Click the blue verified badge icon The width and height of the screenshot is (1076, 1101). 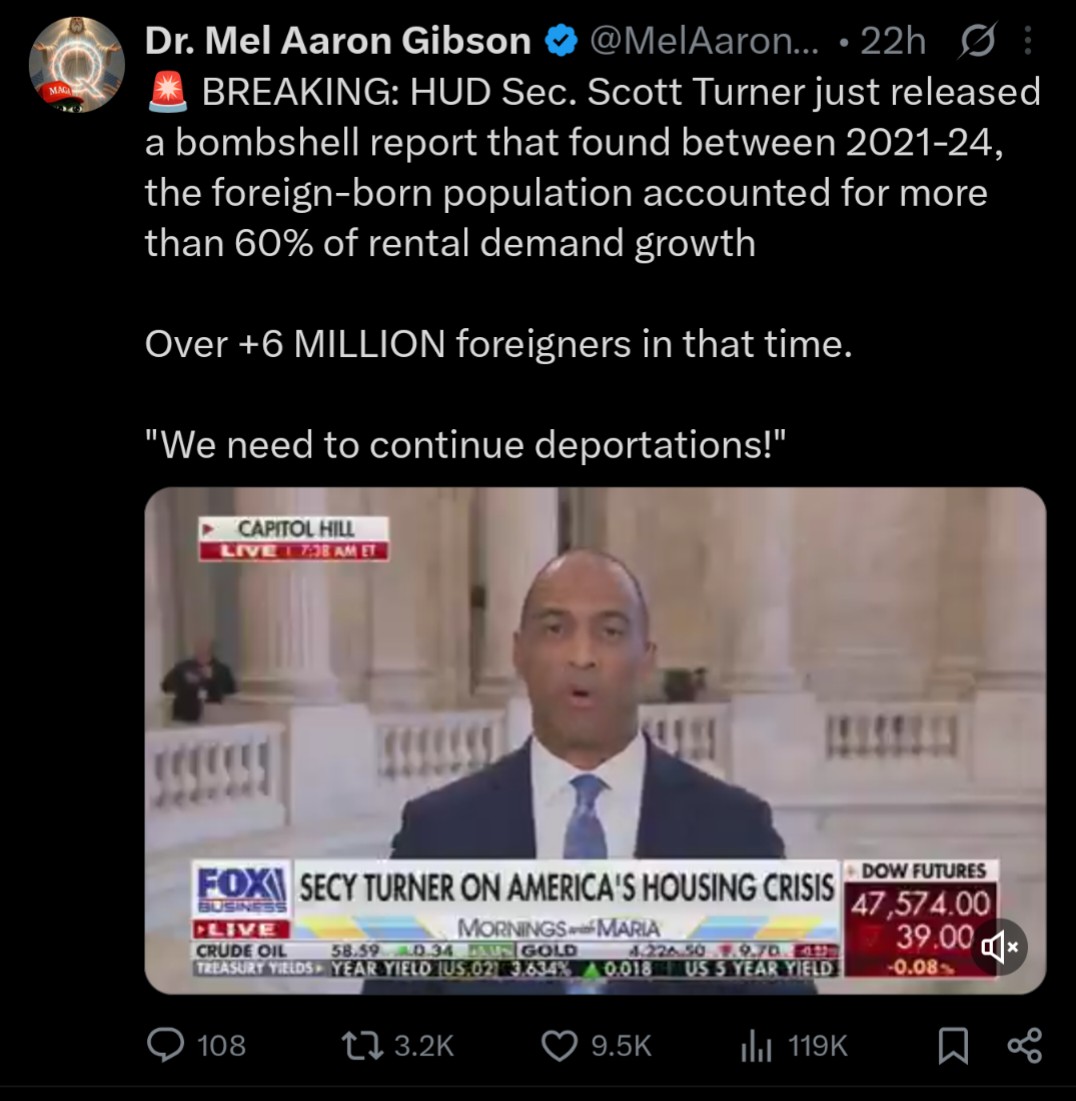point(561,41)
